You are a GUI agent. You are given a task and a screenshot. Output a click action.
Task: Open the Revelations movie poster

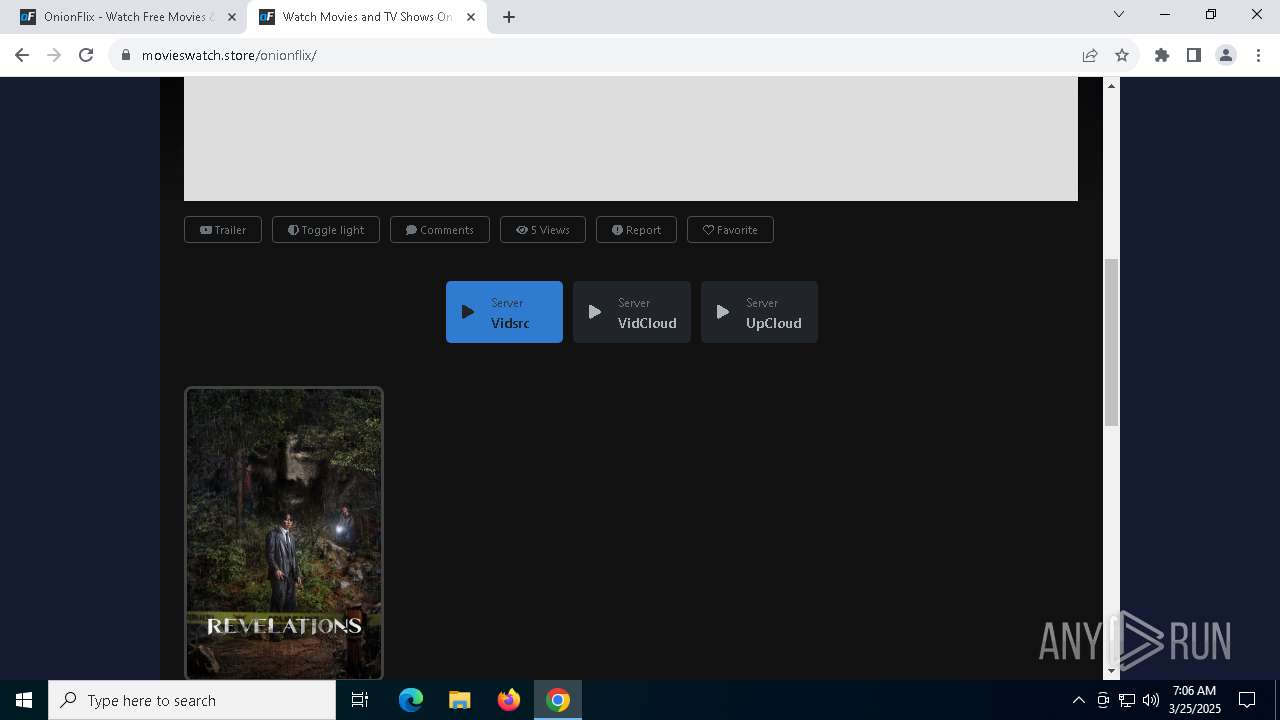tap(284, 533)
